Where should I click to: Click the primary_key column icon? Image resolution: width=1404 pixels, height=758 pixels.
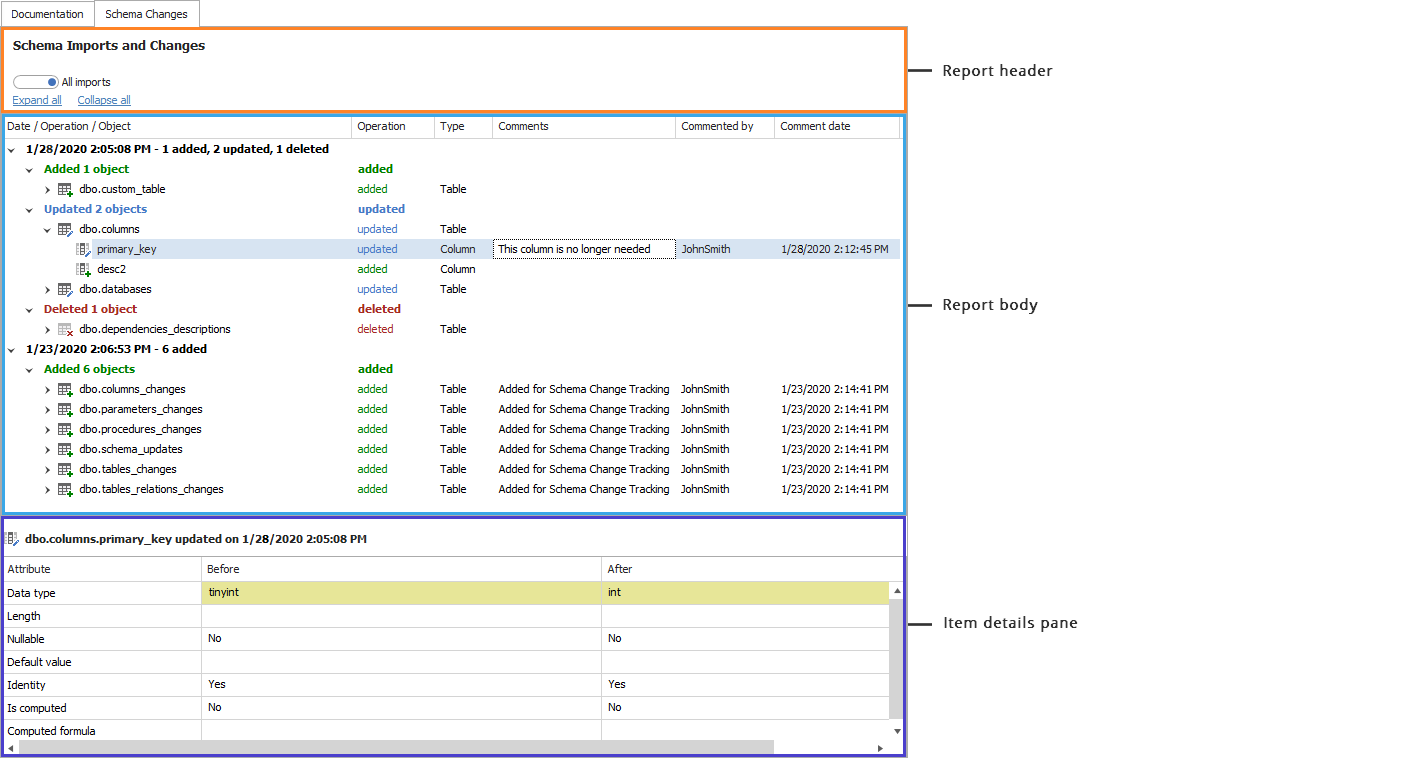(x=84, y=250)
